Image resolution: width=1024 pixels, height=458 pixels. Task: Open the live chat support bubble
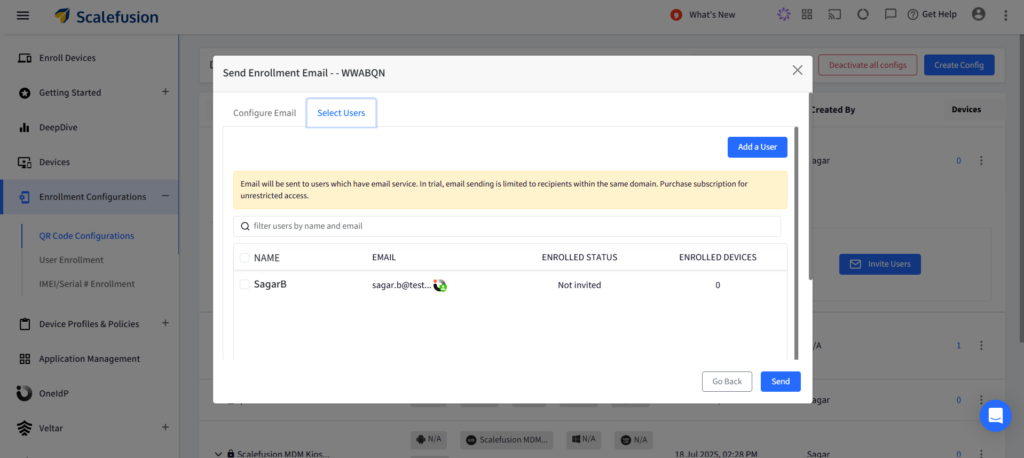point(995,416)
